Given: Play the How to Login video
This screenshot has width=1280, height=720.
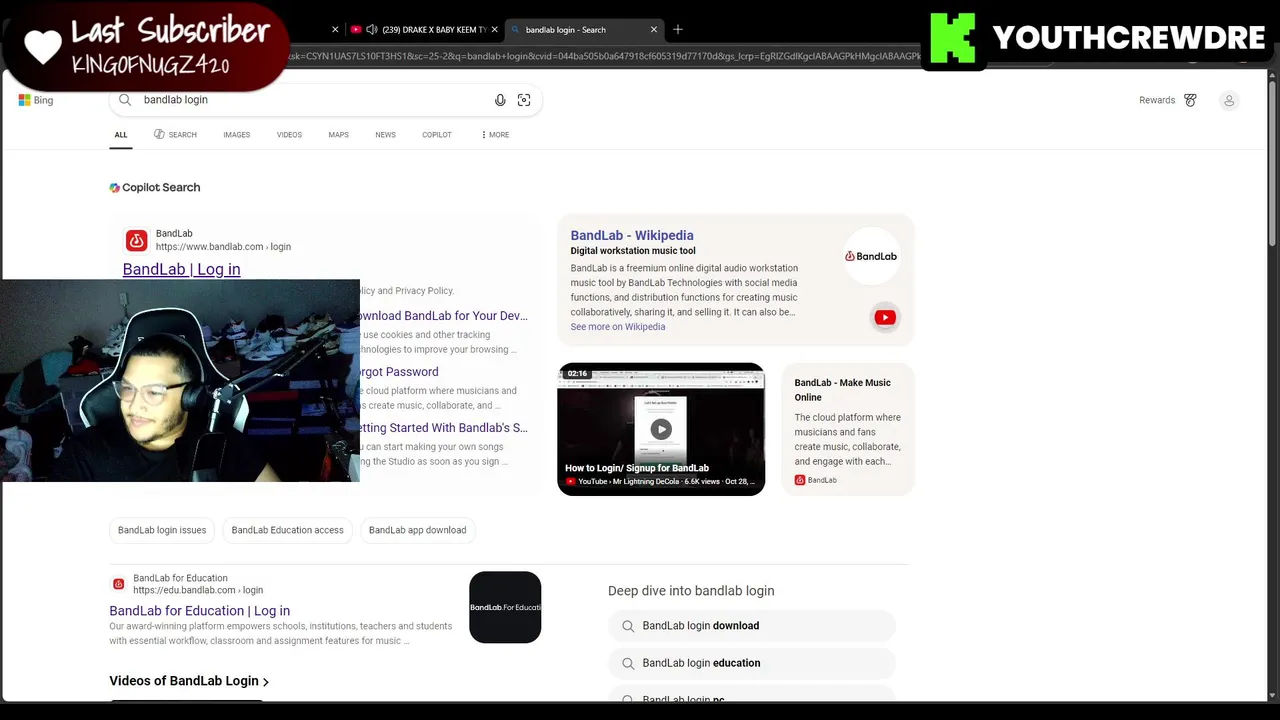Looking at the screenshot, I should pyautogui.click(x=661, y=429).
